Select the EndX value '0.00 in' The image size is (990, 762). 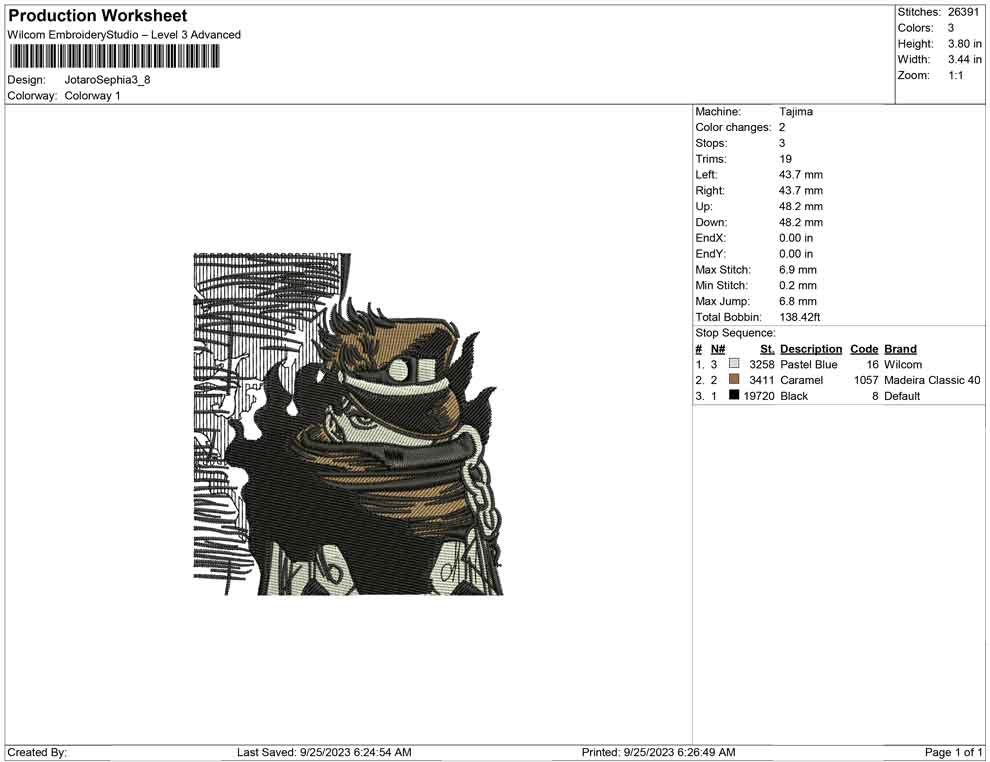pyautogui.click(x=796, y=238)
